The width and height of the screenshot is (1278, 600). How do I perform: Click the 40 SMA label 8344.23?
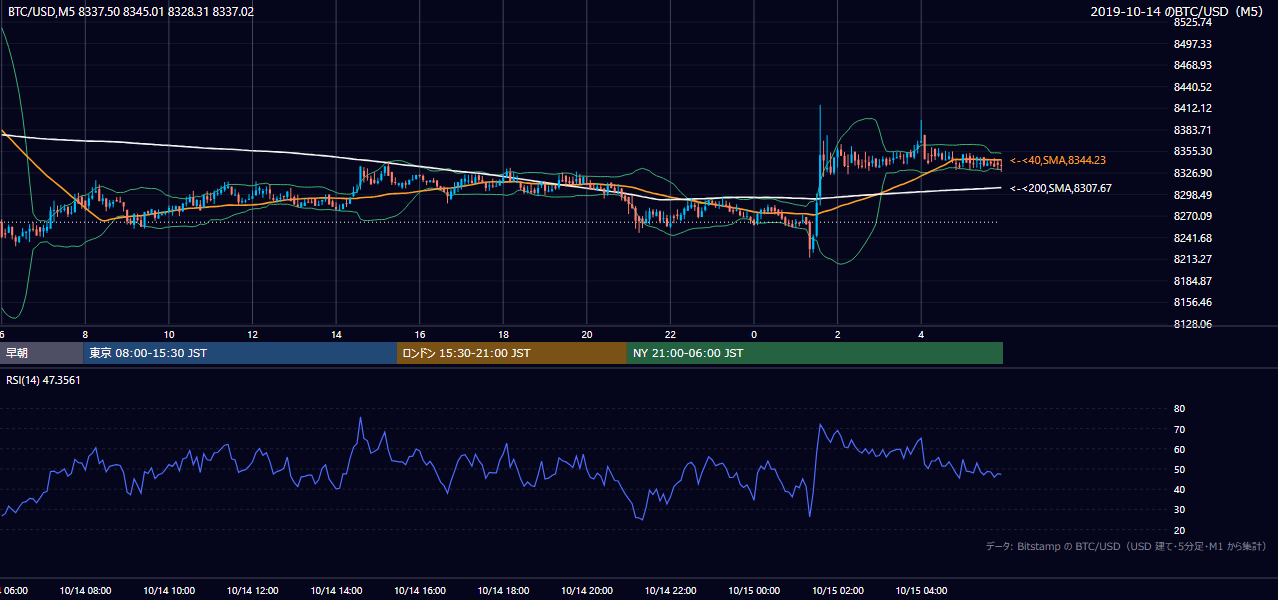point(1058,160)
